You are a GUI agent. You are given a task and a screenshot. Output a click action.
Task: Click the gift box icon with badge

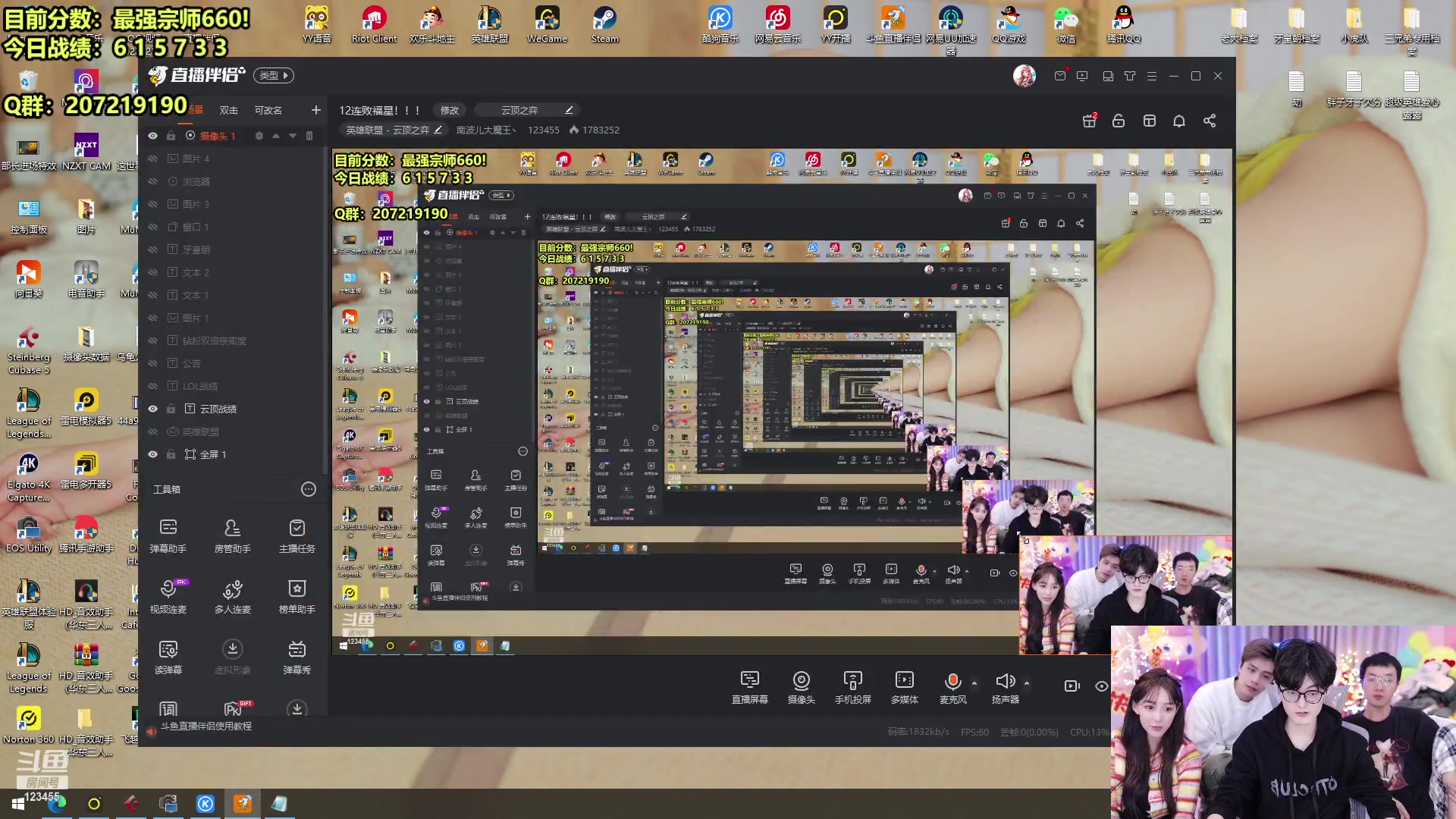pyautogui.click(x=1090, y=121)
